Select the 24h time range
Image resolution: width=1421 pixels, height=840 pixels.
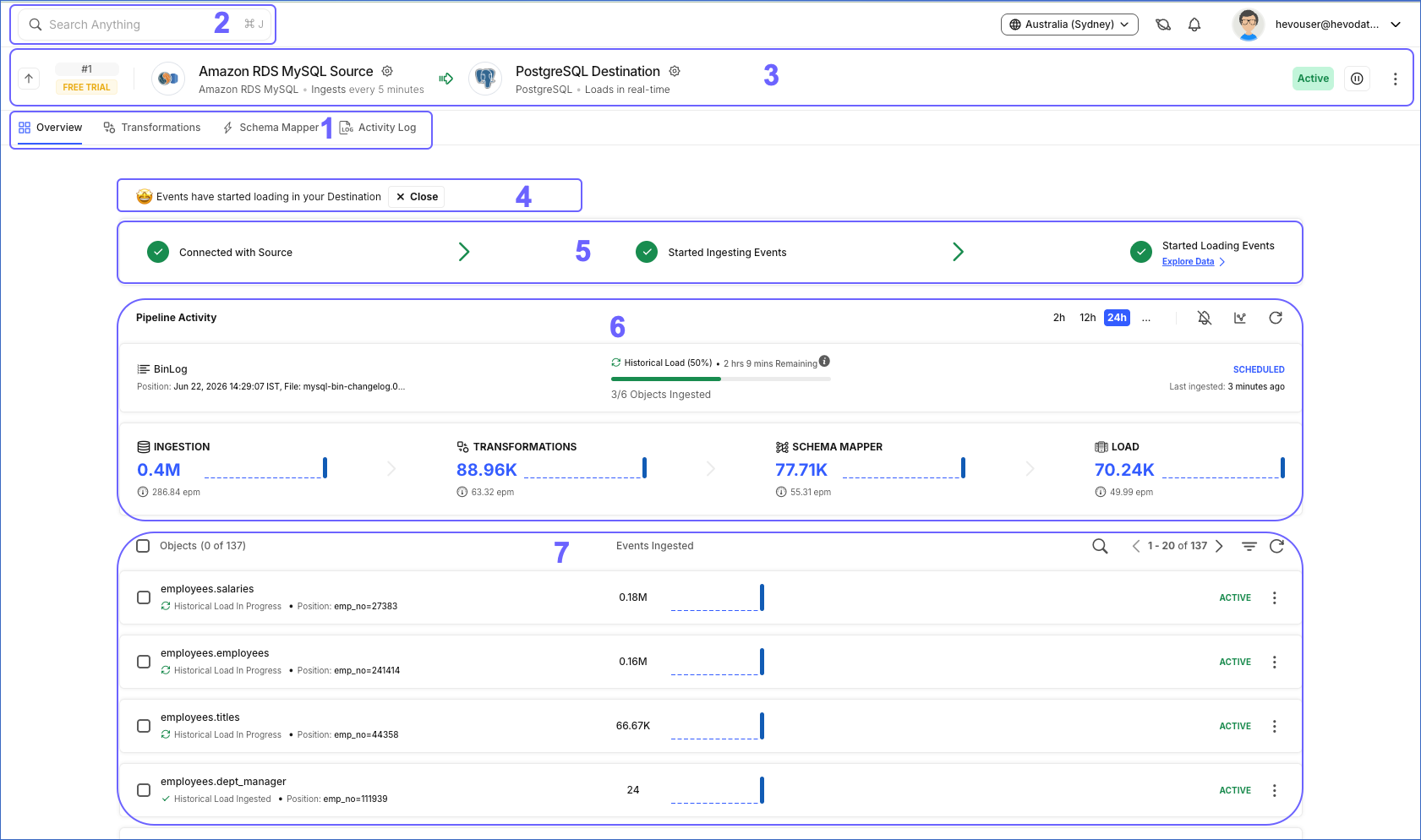tap(1117, 318)
